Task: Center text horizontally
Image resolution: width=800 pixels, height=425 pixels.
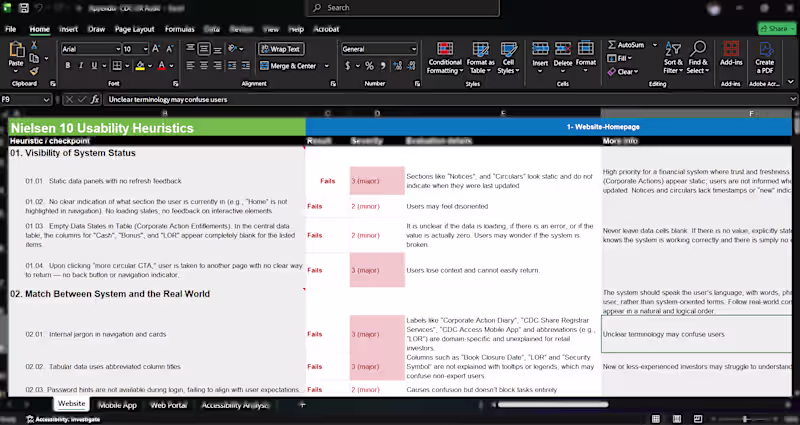Action: tap(204, 66)
